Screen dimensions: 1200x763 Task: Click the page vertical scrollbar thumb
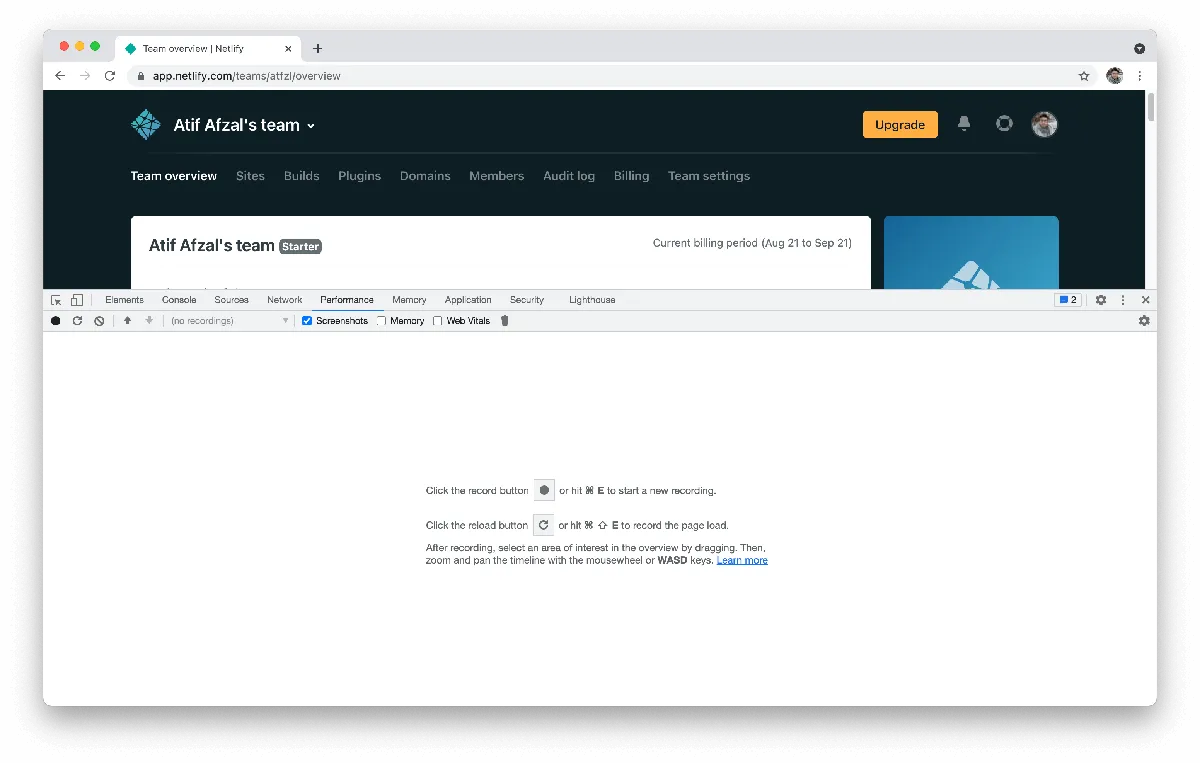tap(1151, 107)
